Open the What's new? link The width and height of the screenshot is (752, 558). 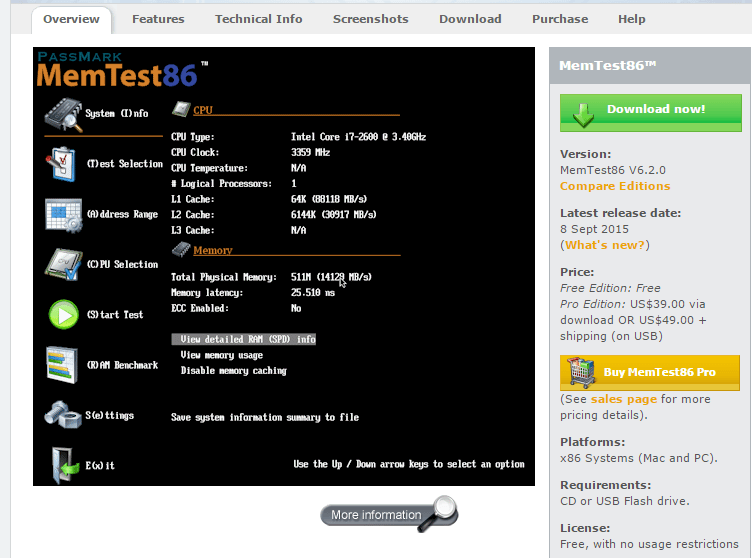click(x=605, y=245)
